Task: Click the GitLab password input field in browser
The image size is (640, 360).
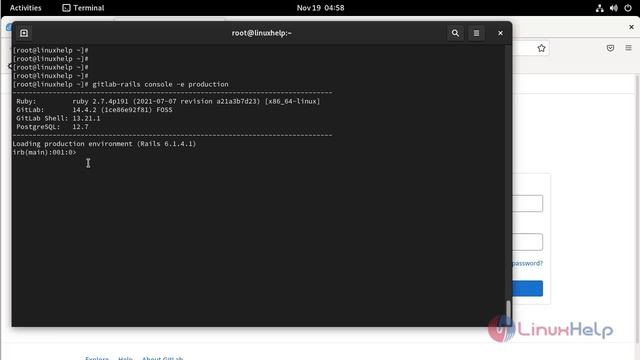Action: pos(527,242)
